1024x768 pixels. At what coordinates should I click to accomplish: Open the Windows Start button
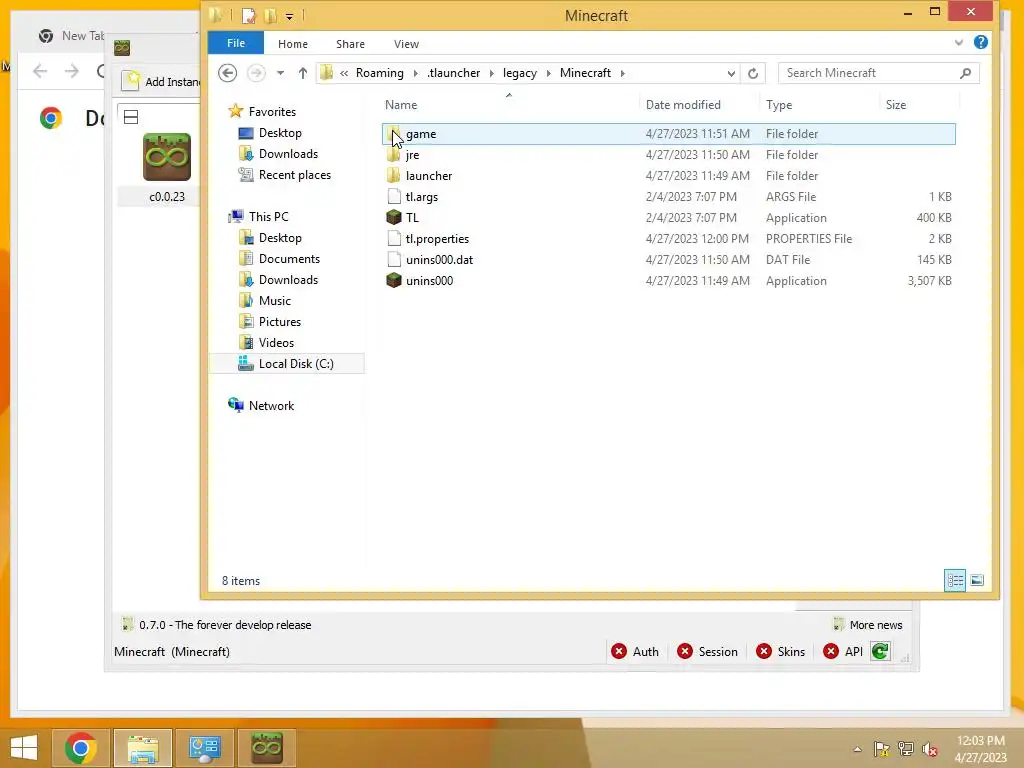tap(24, 748)
